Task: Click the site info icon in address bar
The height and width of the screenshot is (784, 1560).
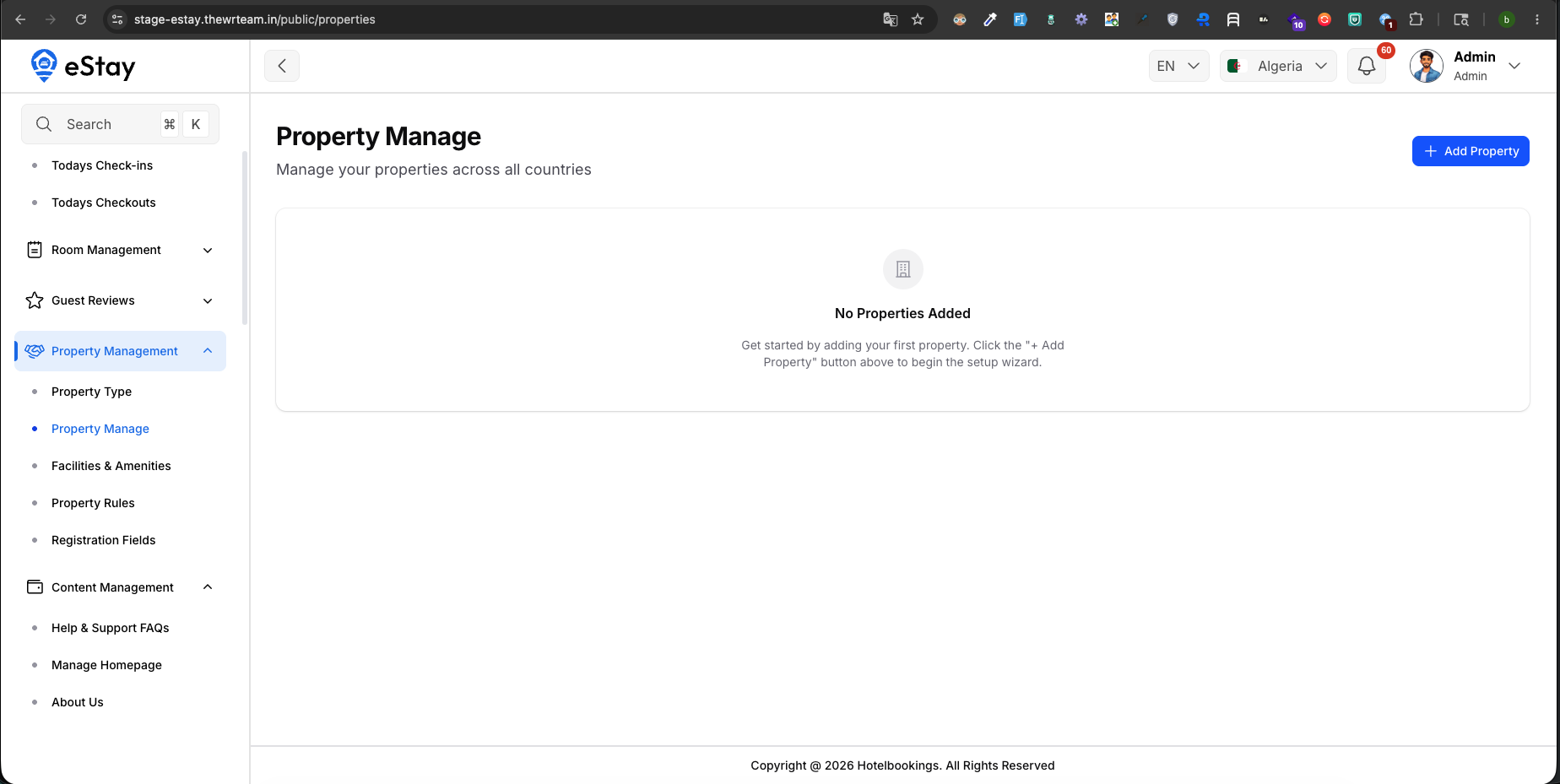Action: click(117, 19)
